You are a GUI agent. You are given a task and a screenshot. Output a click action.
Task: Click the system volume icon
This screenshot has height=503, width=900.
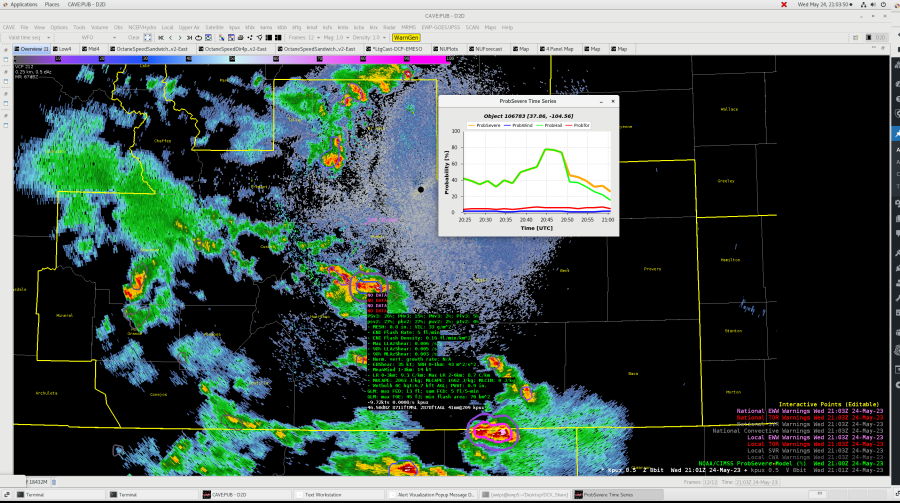(870, 4)
